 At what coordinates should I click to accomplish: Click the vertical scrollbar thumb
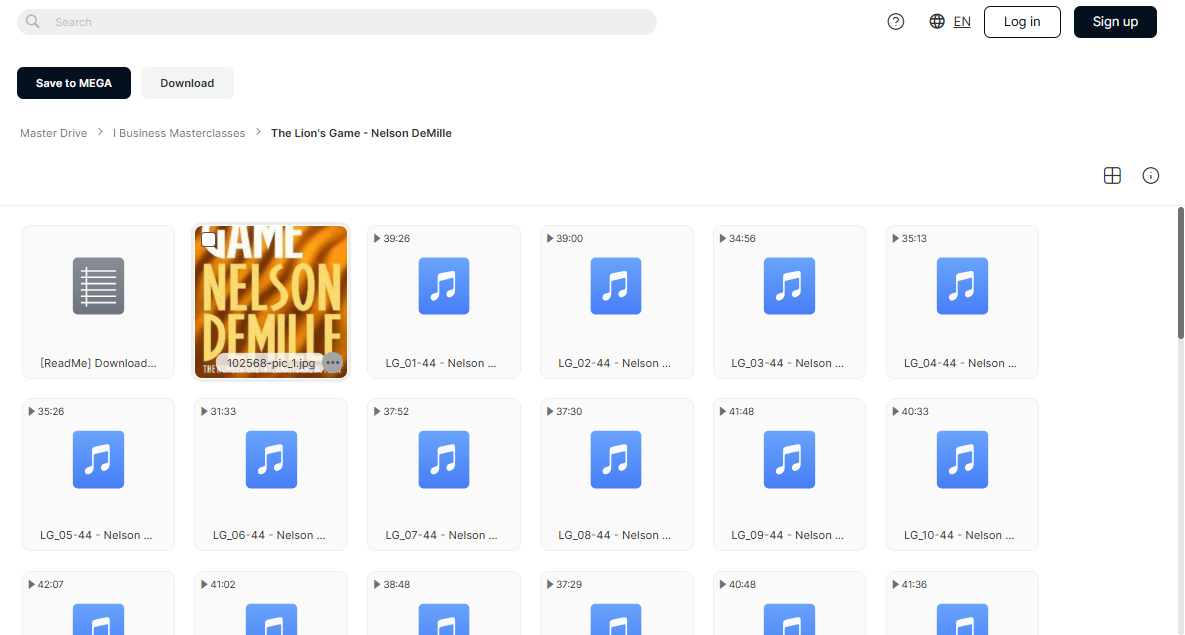(x=1180, y=272)
